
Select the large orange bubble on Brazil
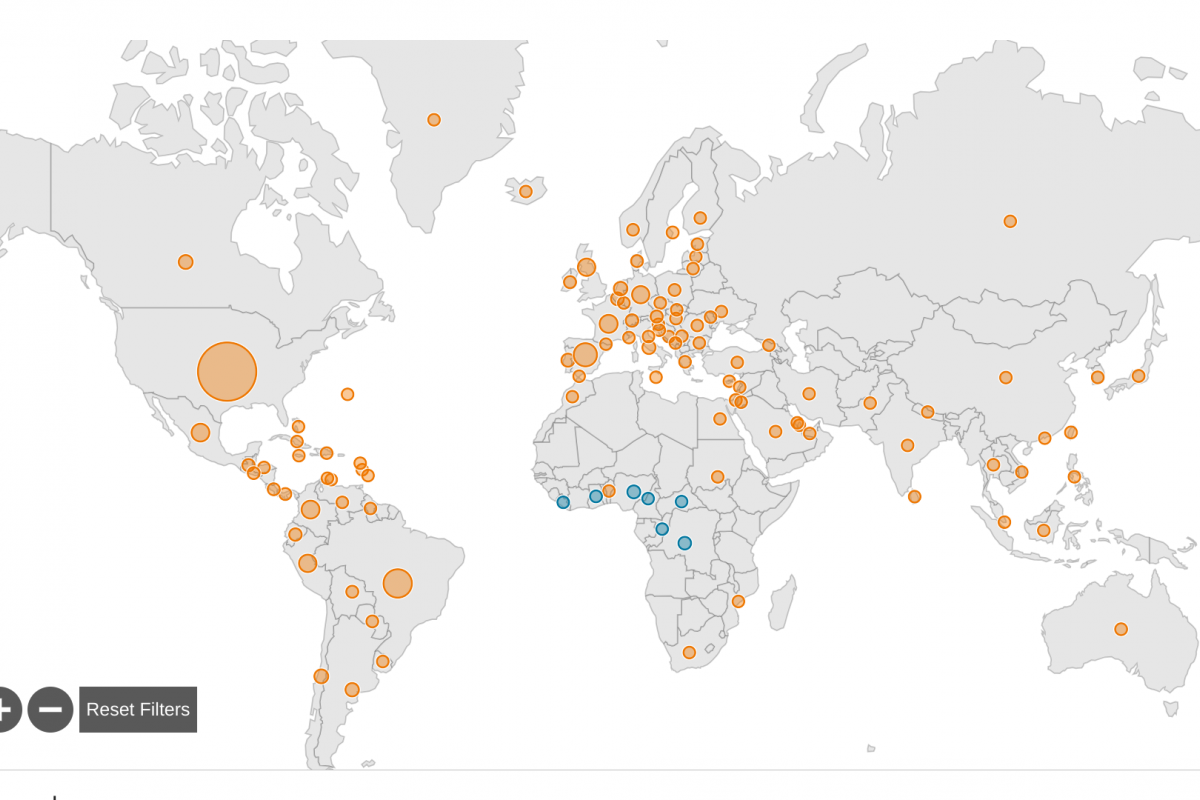[x=398, y=583]
